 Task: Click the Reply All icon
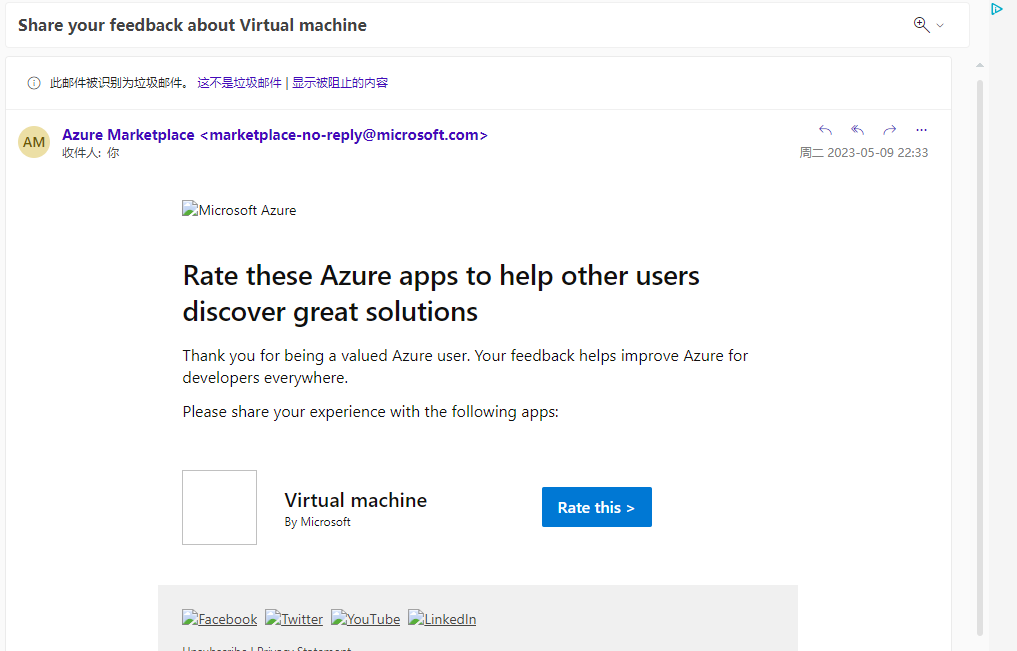(857, 130)
